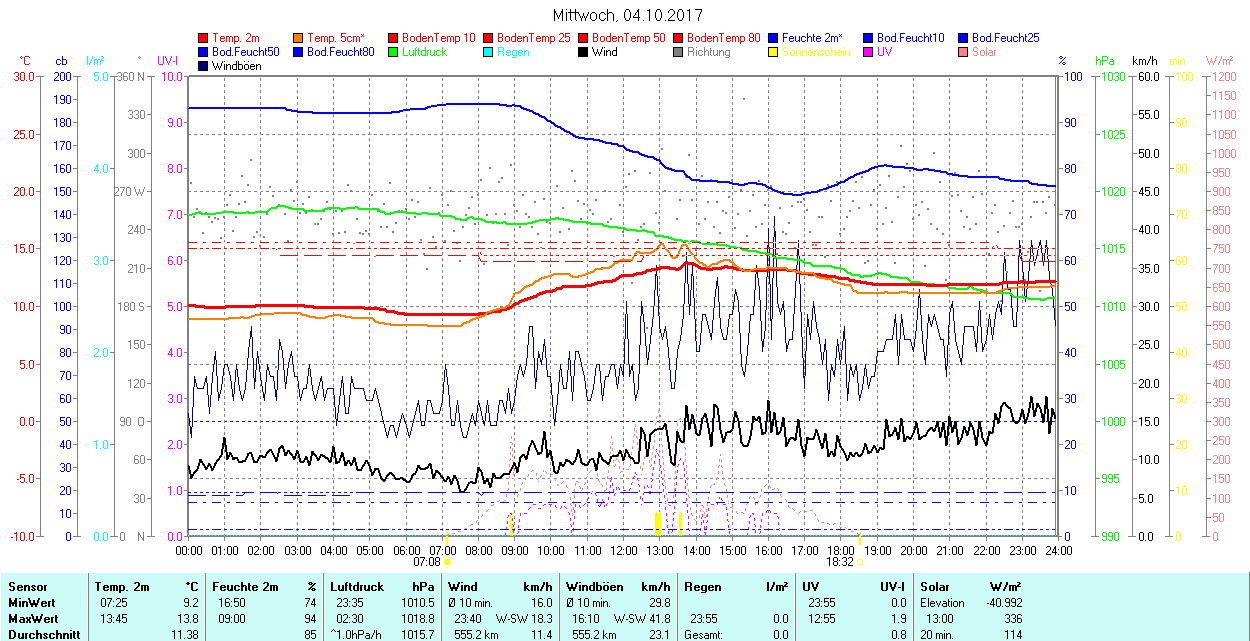Click the Bod.Feucht80 legend label
1250x641 pixels.
pos(340,52)
